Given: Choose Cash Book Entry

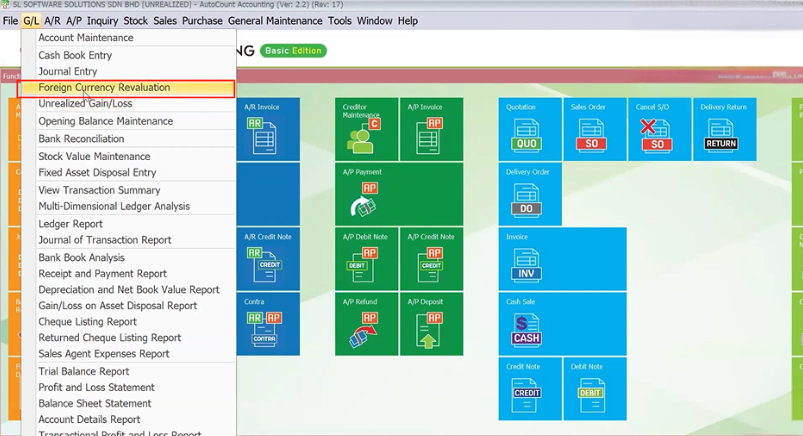Looking at the screenshot, I should [129, 55].
